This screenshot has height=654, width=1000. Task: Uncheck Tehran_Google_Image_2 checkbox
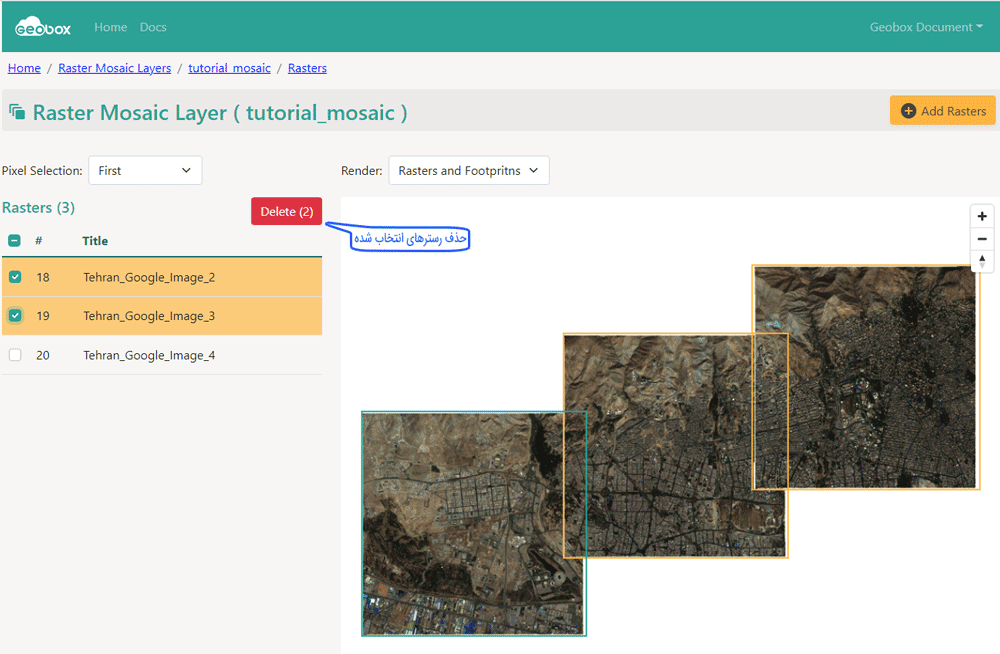tap(15, 277)
